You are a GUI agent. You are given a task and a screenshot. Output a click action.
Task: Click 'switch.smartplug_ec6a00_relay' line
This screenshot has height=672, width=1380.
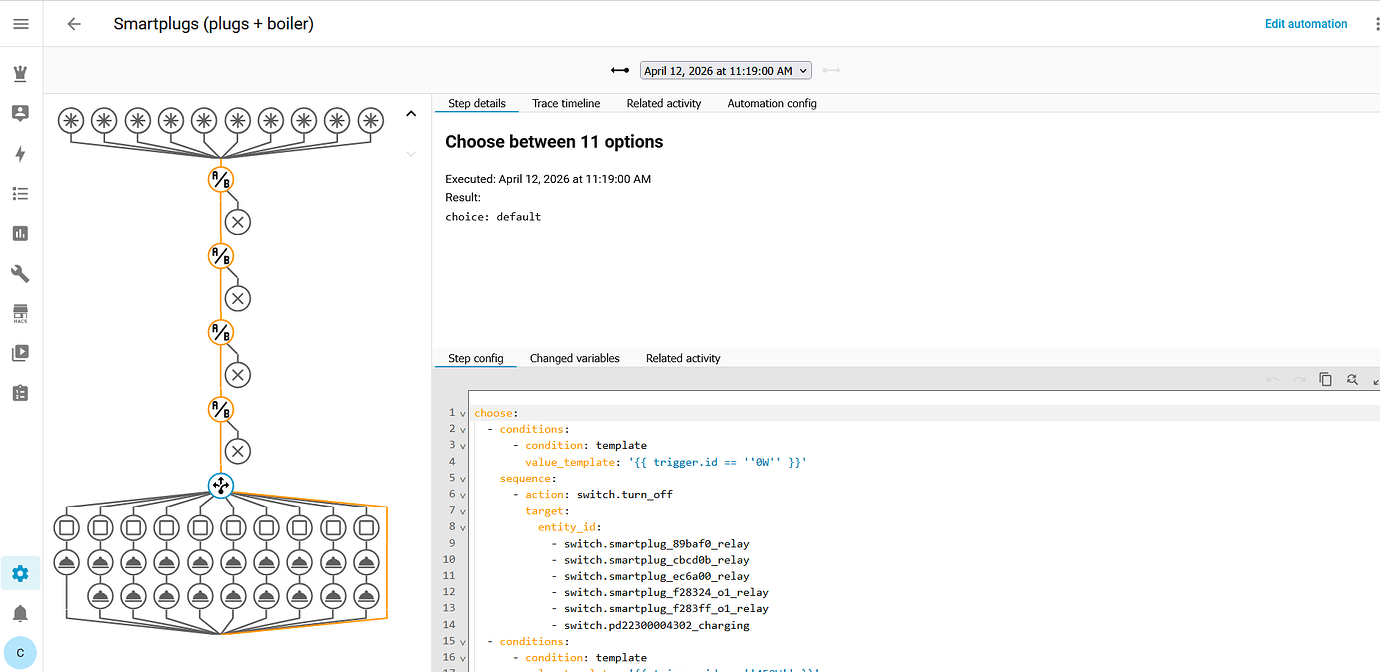pos(656,576)
